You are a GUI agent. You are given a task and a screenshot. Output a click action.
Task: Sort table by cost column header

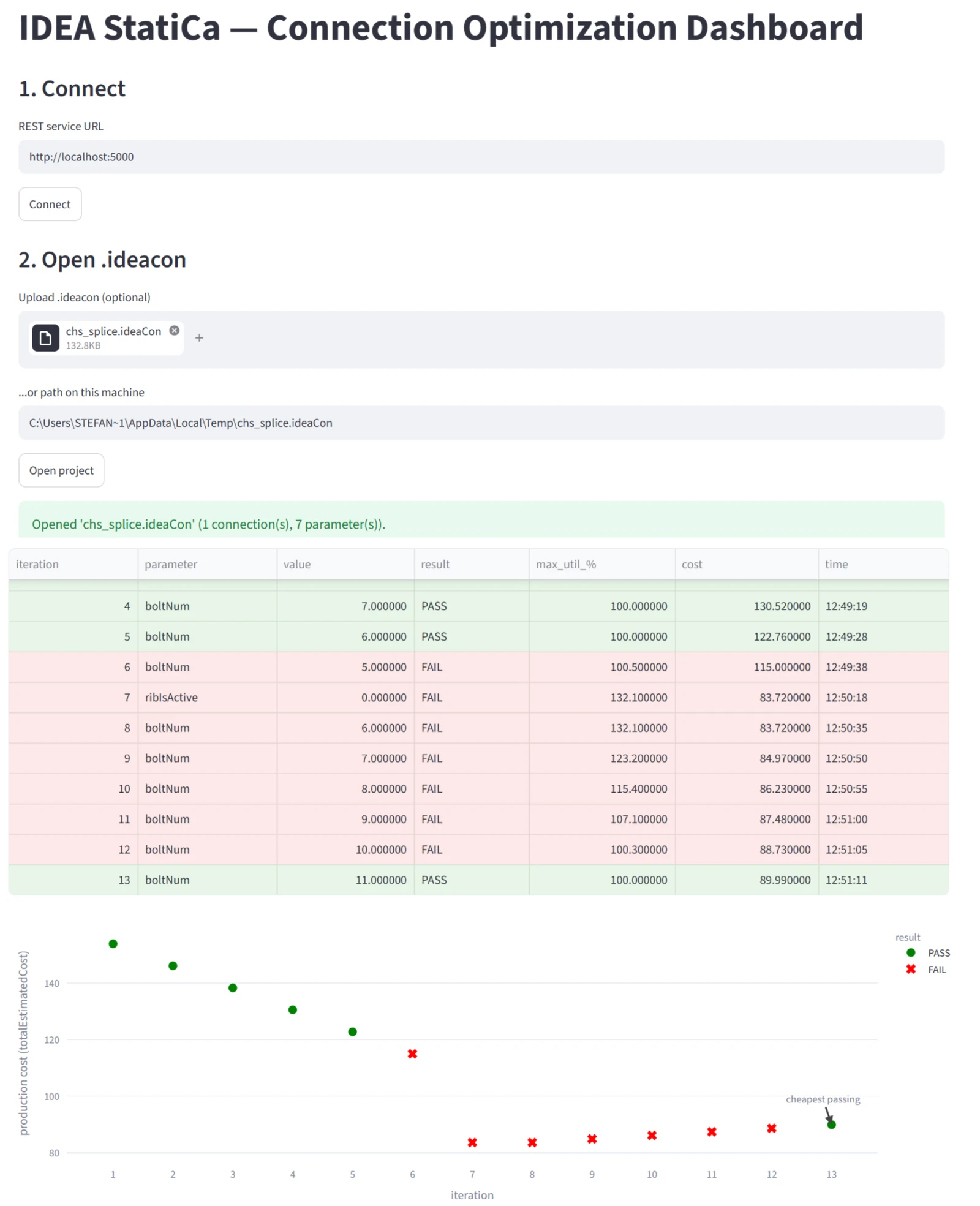(x=747, y=564)
